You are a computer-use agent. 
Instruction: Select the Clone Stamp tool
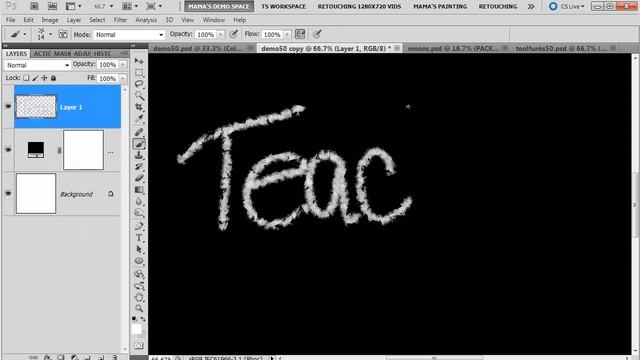click(139, 155)
